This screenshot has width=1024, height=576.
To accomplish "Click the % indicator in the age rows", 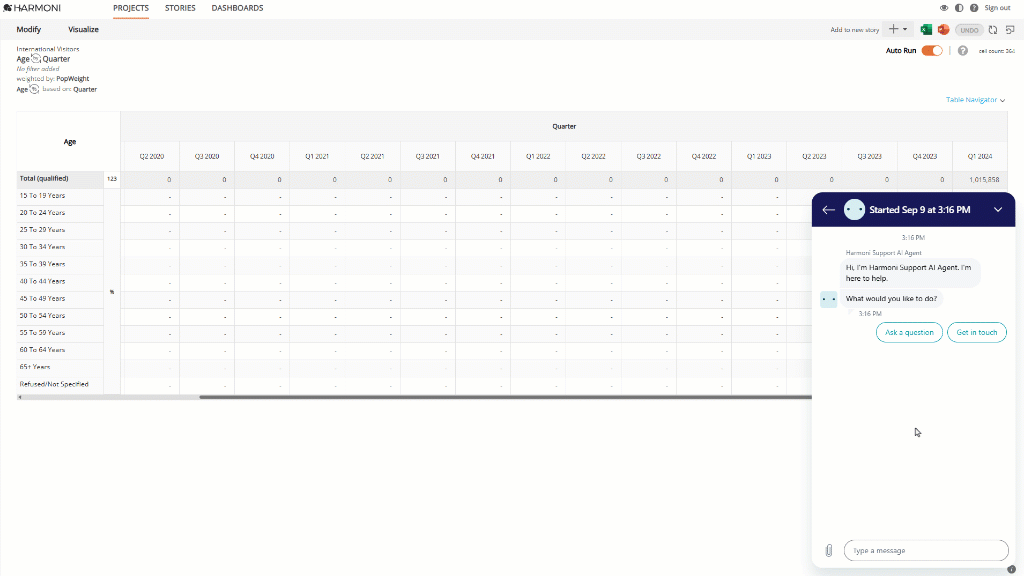I will point(112,292).
